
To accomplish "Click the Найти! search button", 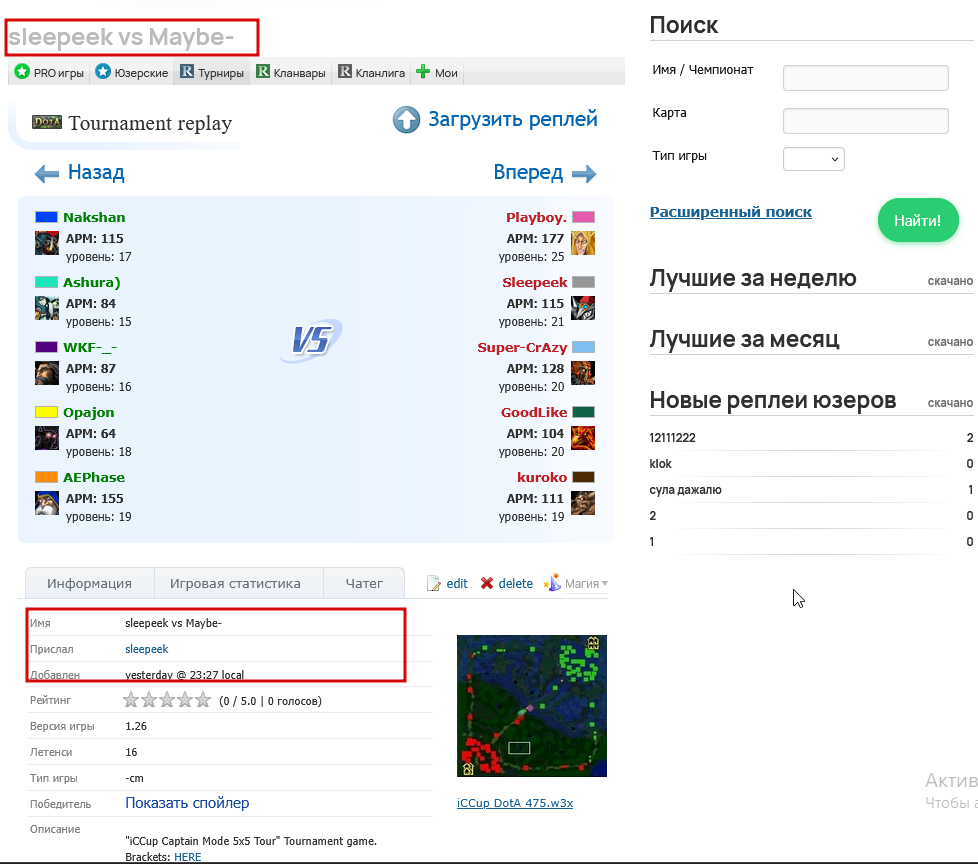I will (x=917, y=220).
